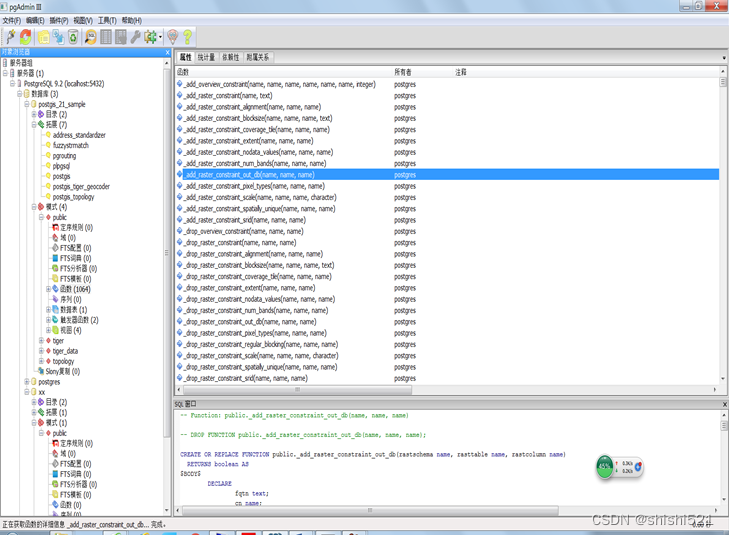The width and height of the screenshot is (729, 535).
Task: Select the postgis_tiger_geocoder extension
Action: (x=81, y=186)
